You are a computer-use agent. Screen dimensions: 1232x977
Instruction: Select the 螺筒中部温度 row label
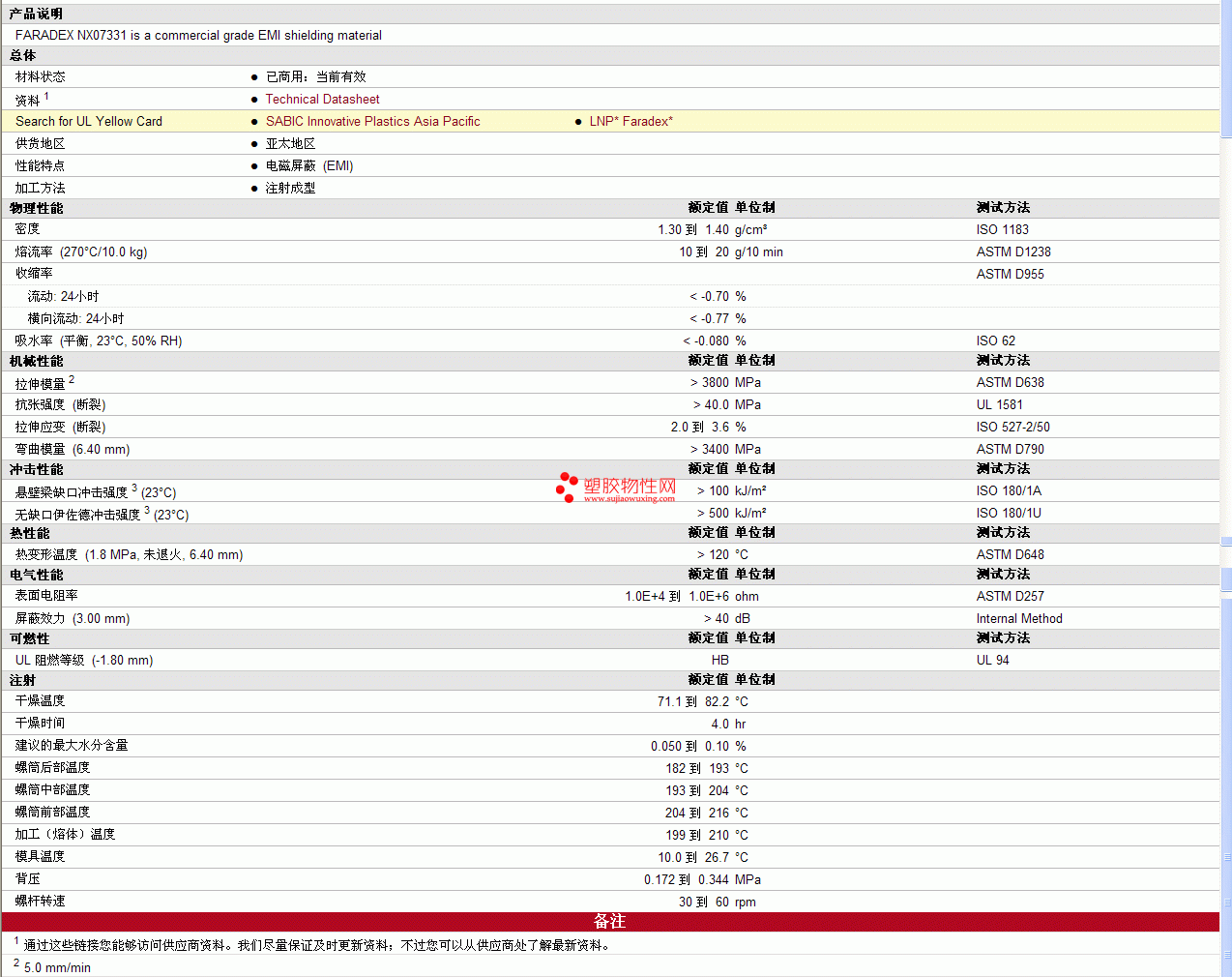coord(53,790)
